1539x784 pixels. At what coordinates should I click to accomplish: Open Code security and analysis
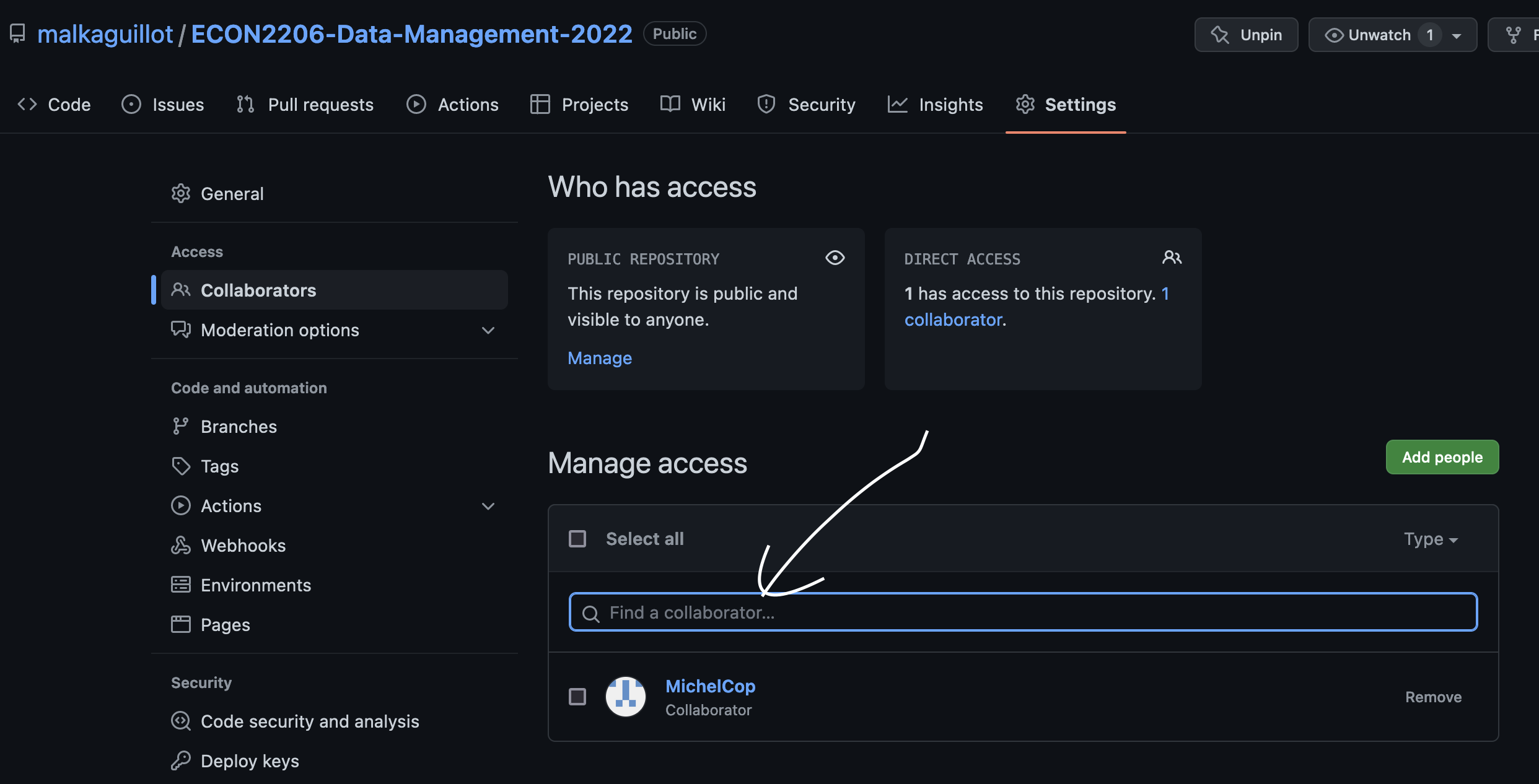pos(310,721)
